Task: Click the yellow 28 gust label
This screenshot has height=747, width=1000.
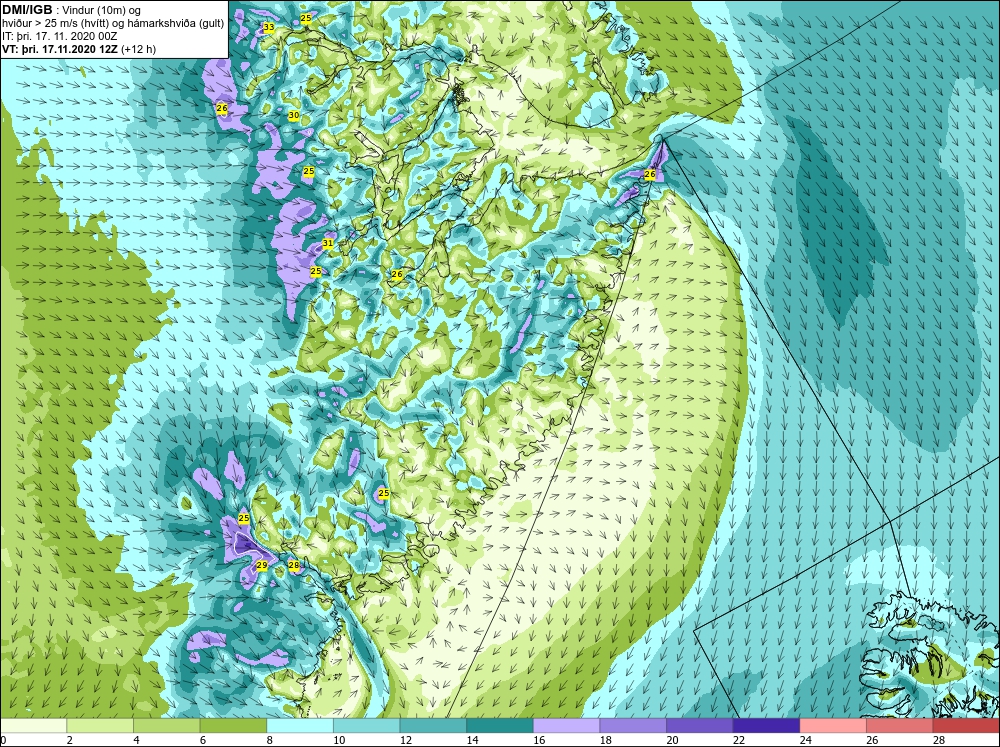Action: tap(293, 565)
